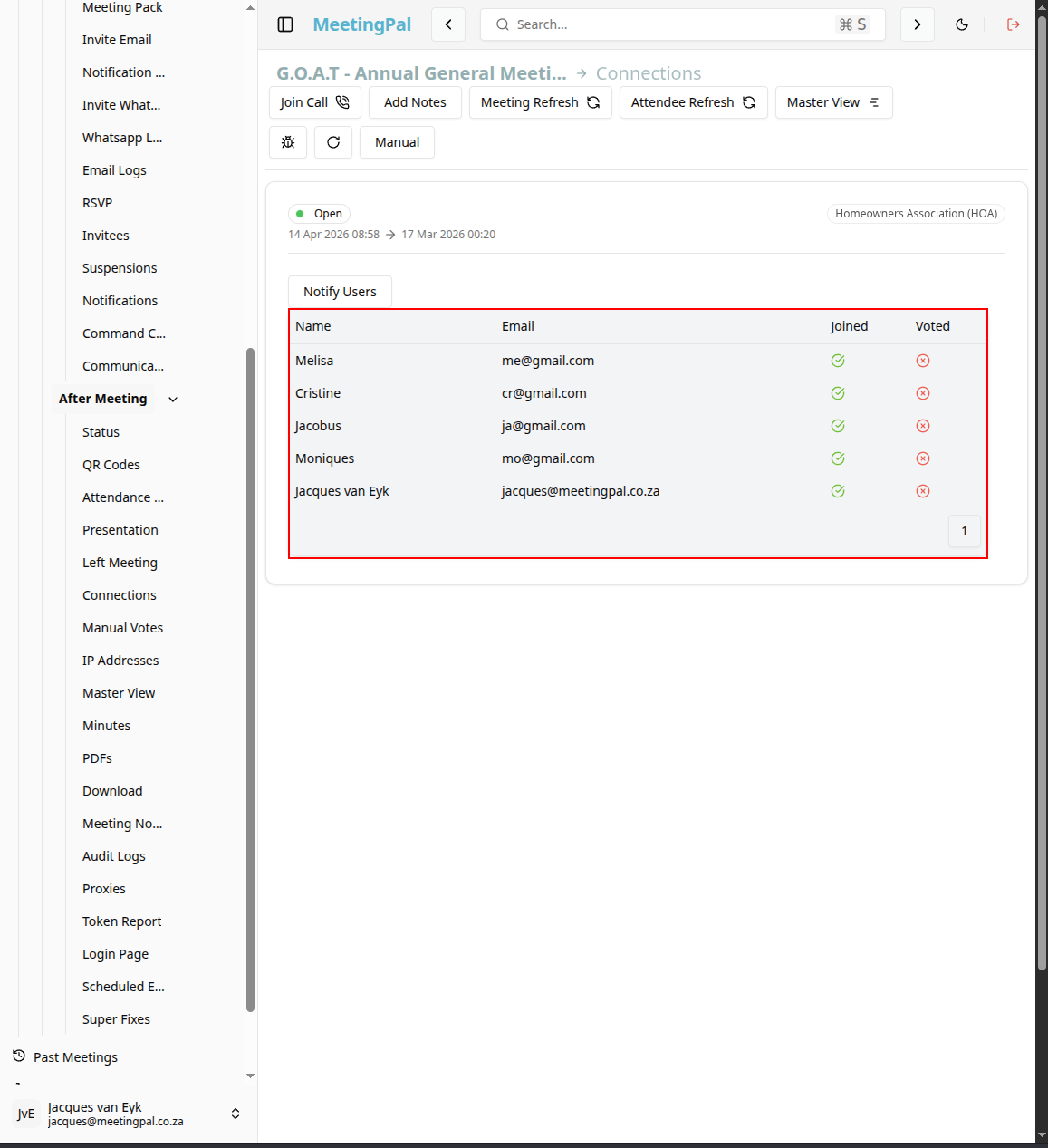The image size is (1048, 1148).
Task: Open Presentation in sidebar
Action: 120,530
